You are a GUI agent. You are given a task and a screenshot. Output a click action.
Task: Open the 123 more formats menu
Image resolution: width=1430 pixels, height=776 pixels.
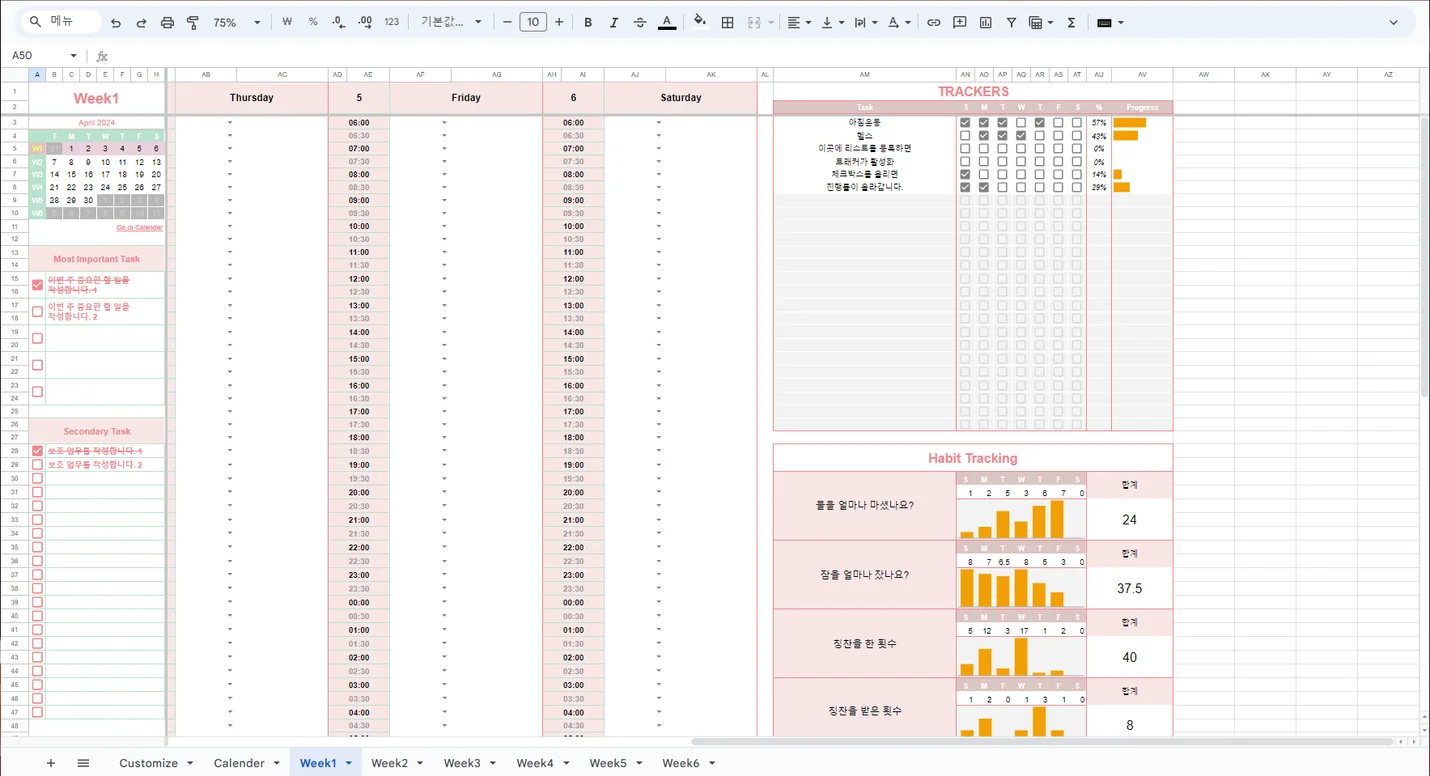tap(391, 22)
